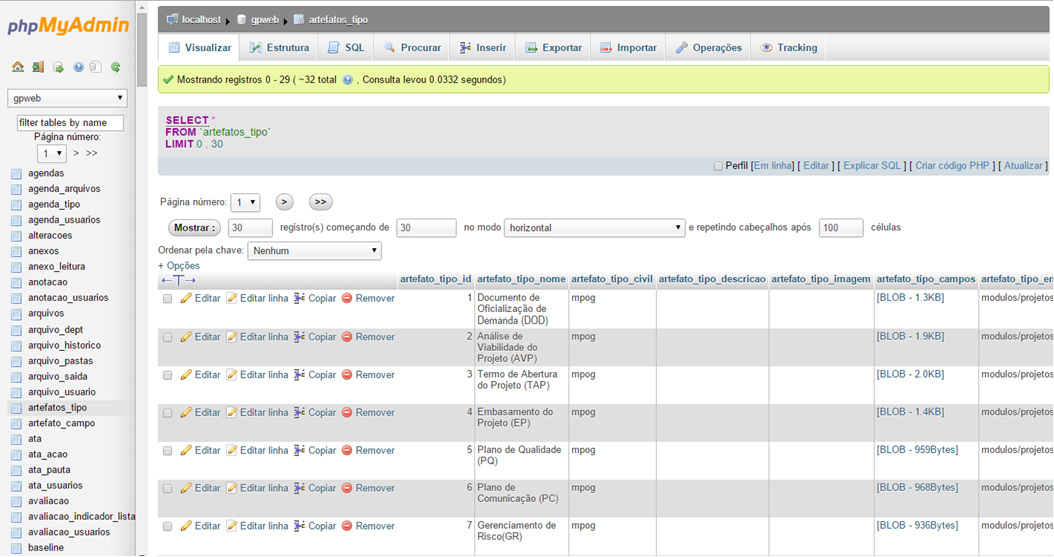The height and width of the screenshot is (557, 1054).
Task: Click the Explicar SQL link
Action: coord(873,166)
